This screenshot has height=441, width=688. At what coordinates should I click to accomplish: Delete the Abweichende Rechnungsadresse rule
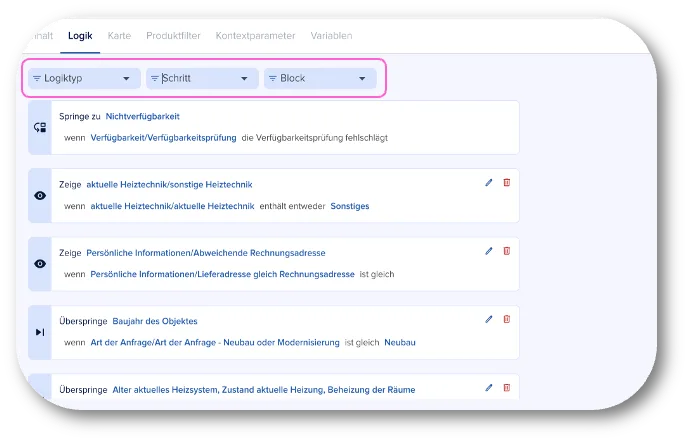[507, 251]
